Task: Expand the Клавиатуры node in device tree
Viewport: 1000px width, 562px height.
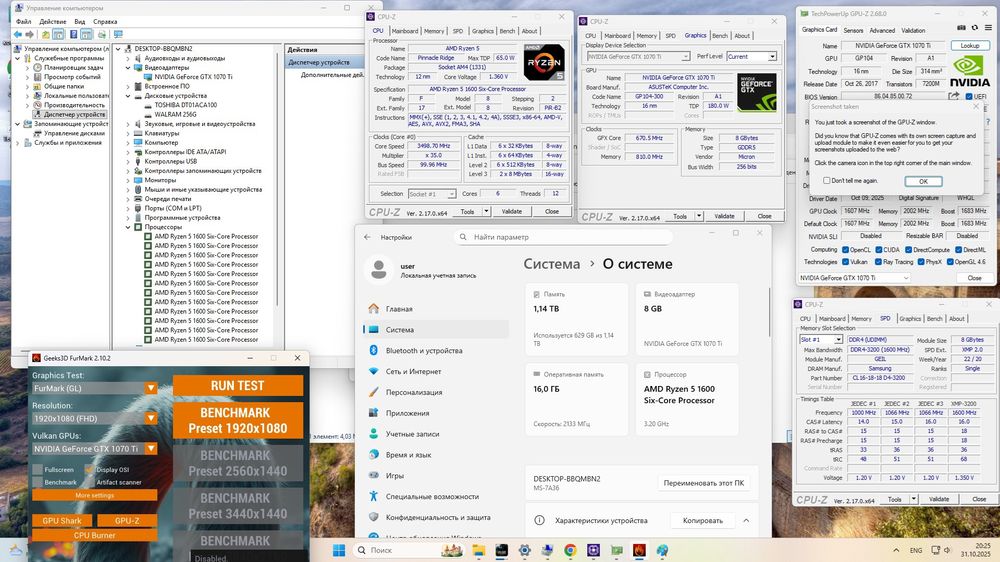Action: 128,133
